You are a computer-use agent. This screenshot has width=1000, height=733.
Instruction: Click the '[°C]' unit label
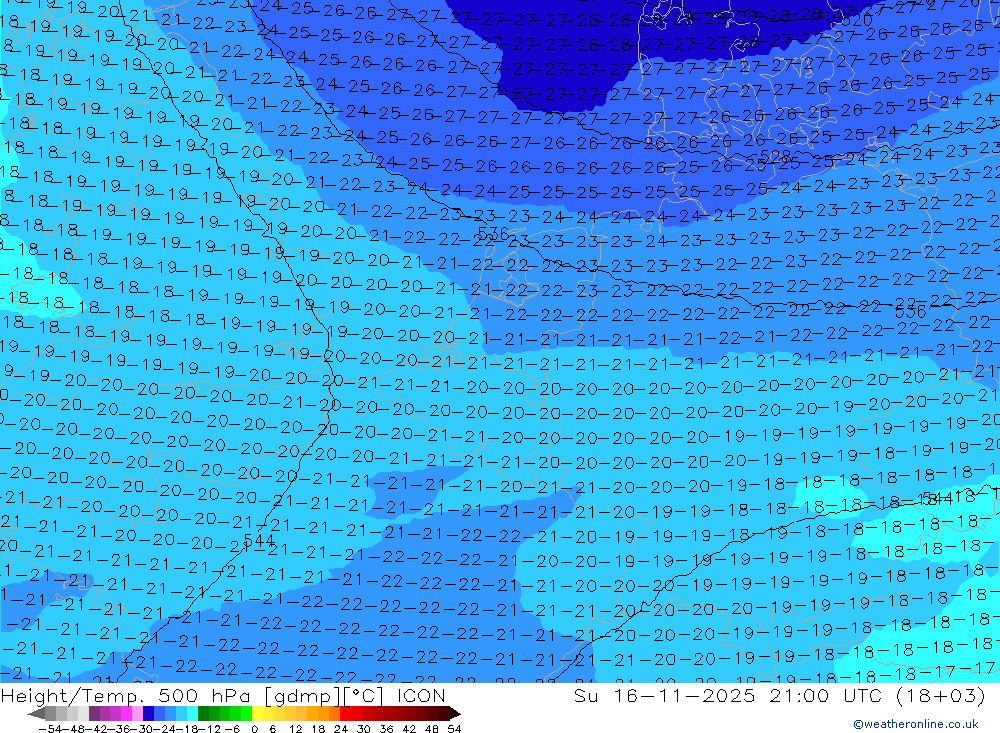(362, 696)
